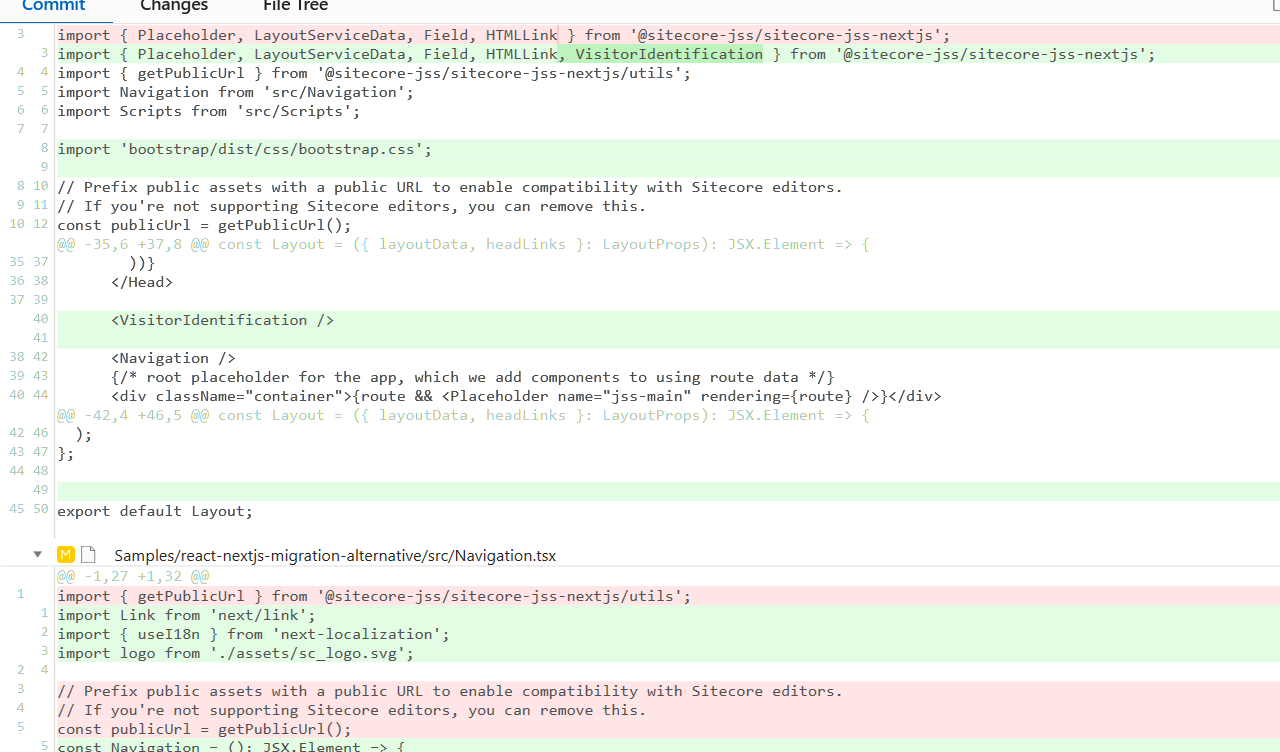1280x752 pixels.
Task: Select the removed HTMLLink import line
Action: 503,35
